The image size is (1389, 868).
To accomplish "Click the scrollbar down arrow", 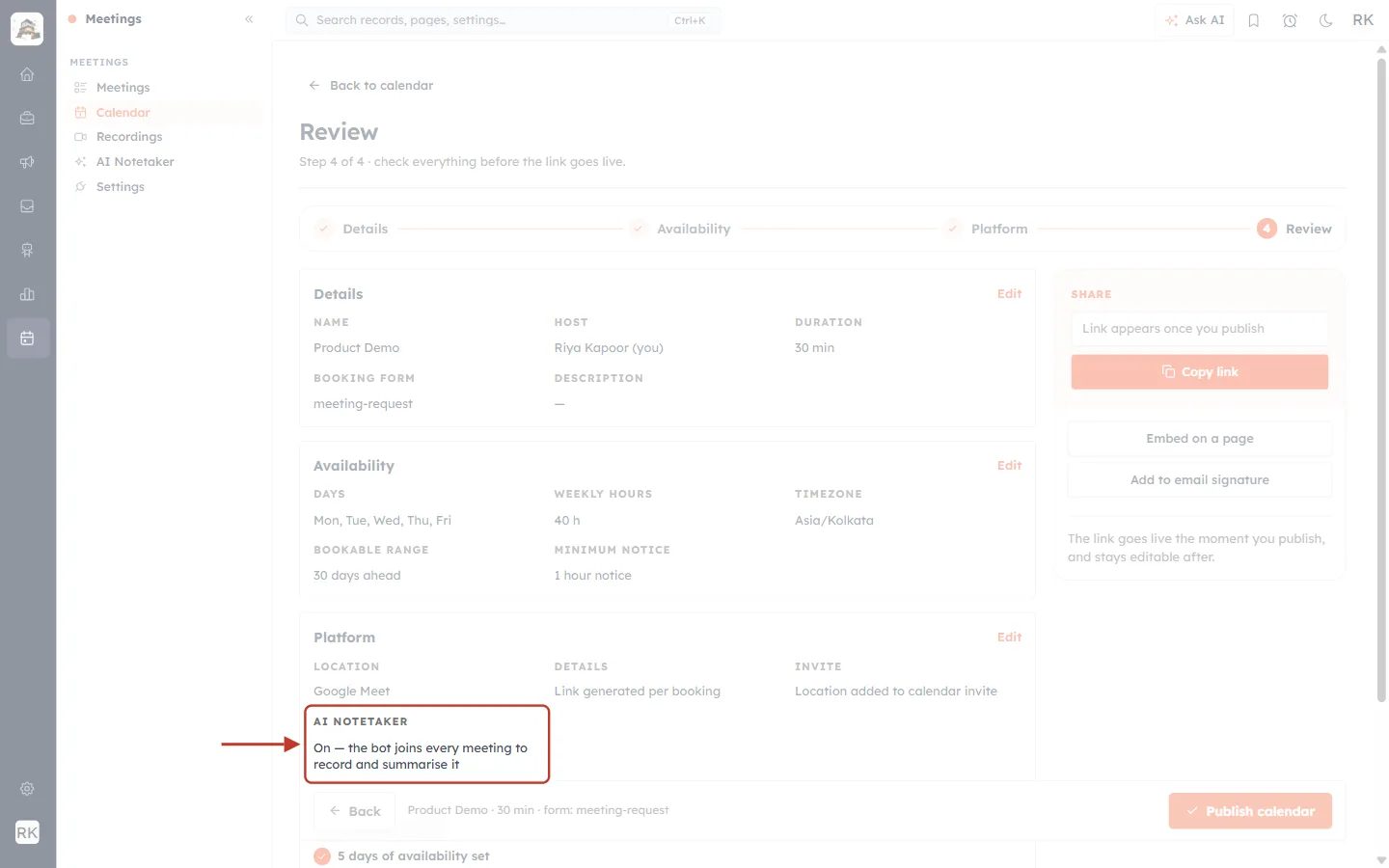I will tap(1381, 859).
